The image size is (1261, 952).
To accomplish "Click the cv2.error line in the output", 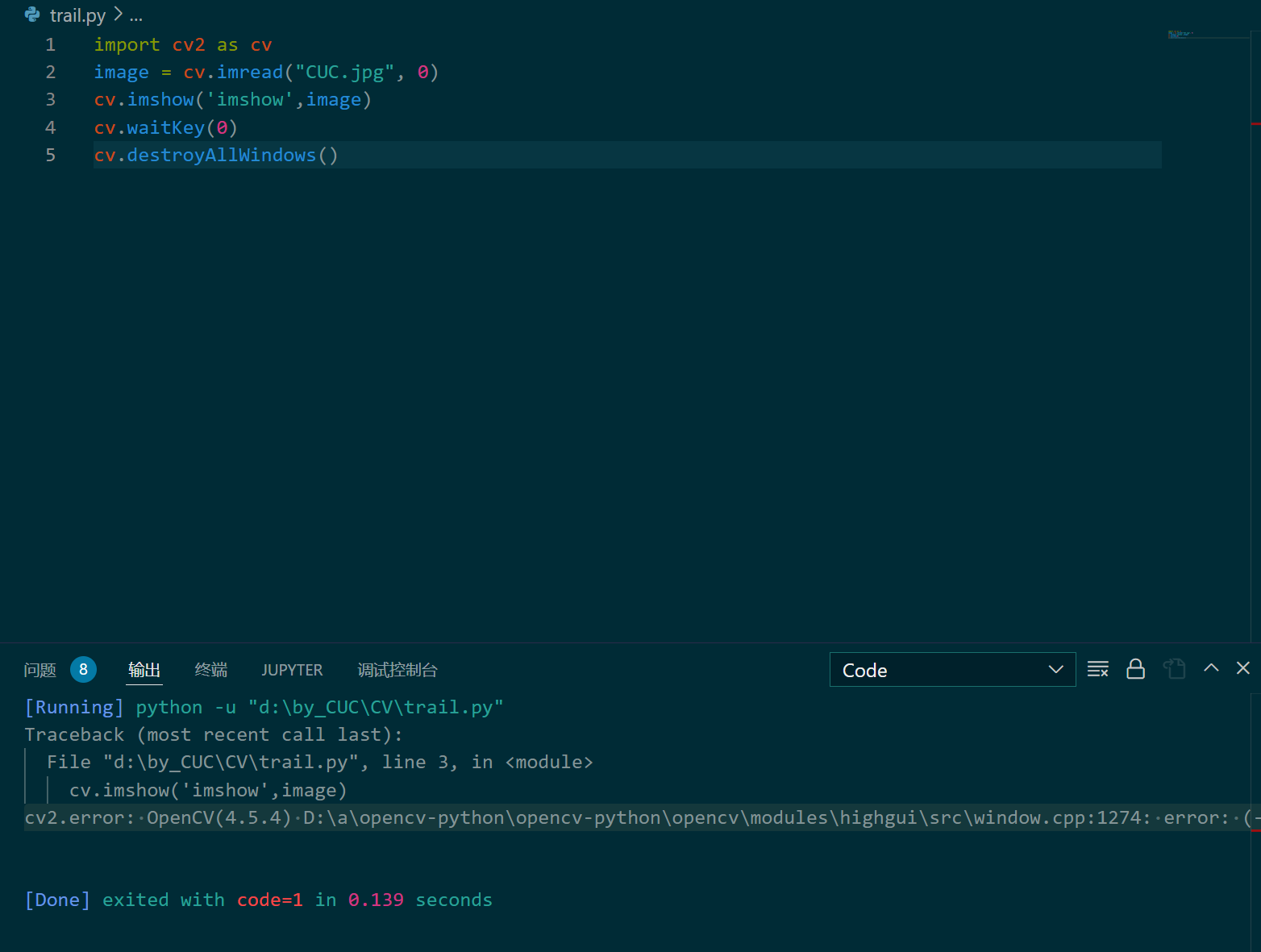I will tap(323, 817).
